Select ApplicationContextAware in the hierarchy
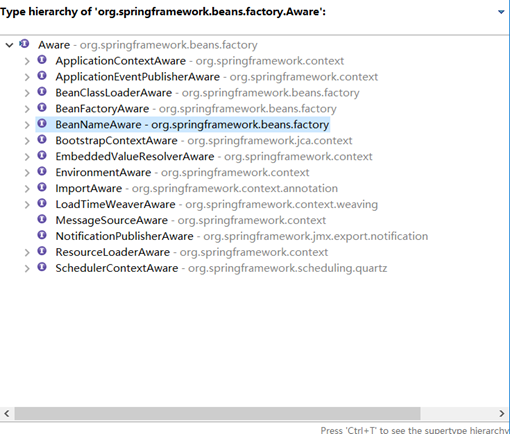The width and height of the screenshot is (510, 434). (200, 61)
